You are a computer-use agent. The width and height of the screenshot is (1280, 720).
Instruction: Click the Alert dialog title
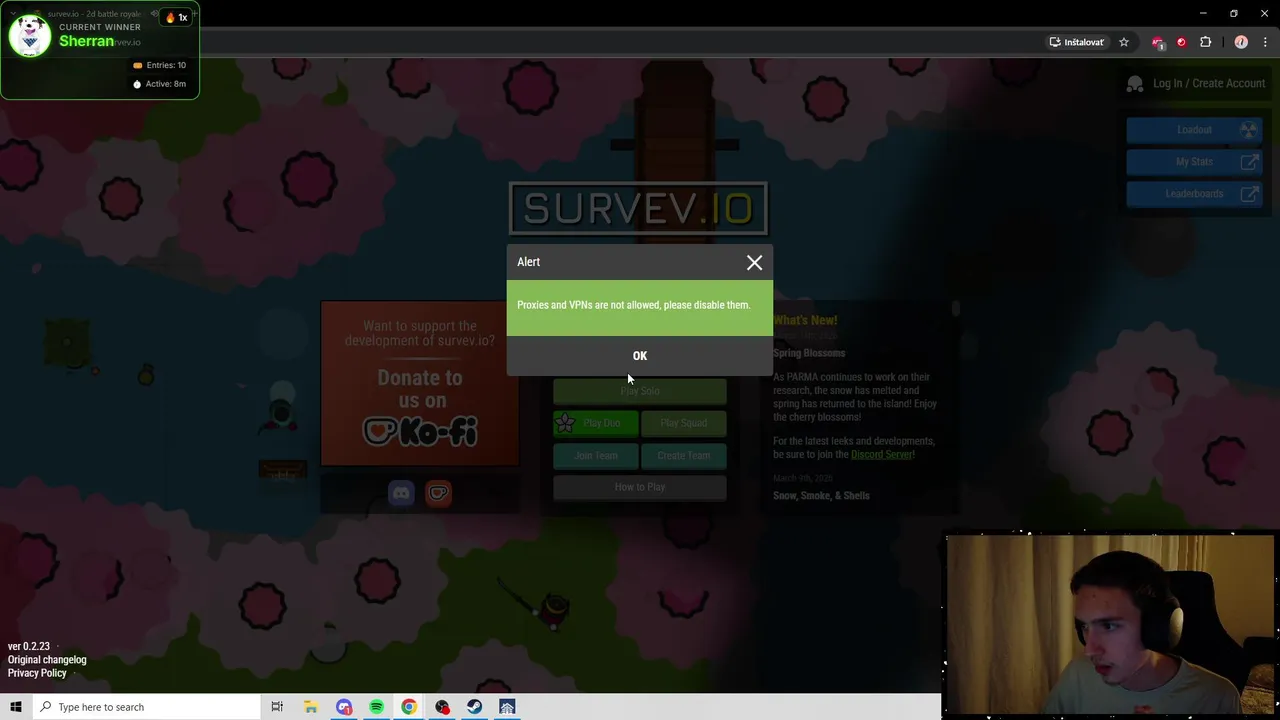528,262
